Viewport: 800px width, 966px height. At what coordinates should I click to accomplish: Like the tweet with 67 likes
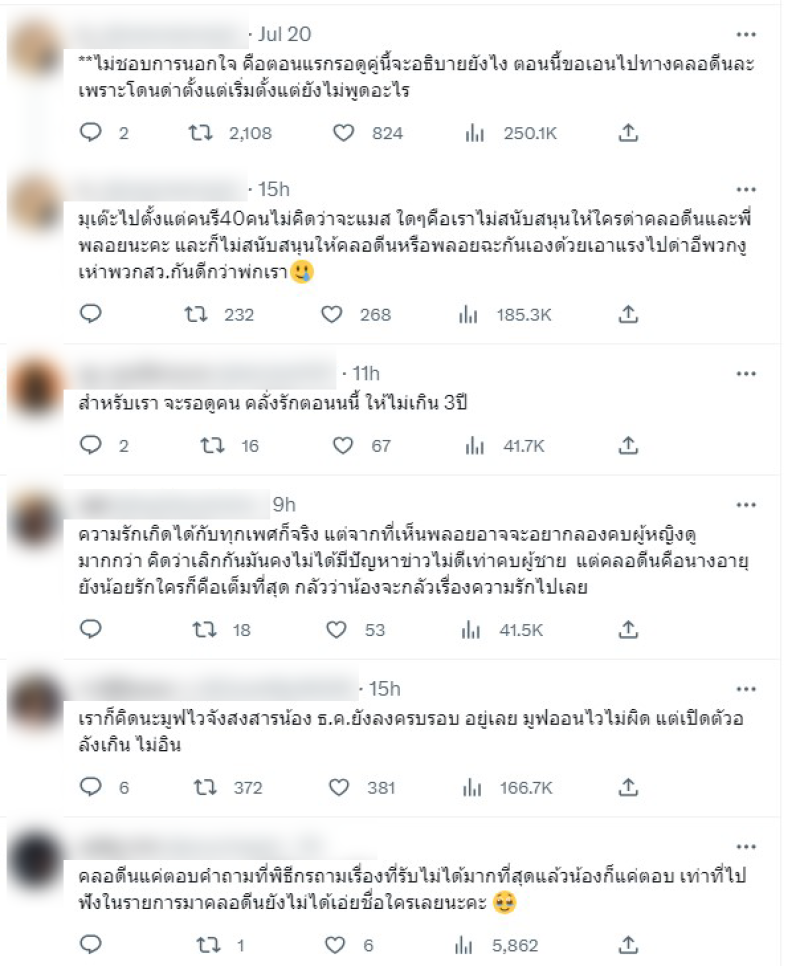343,445
